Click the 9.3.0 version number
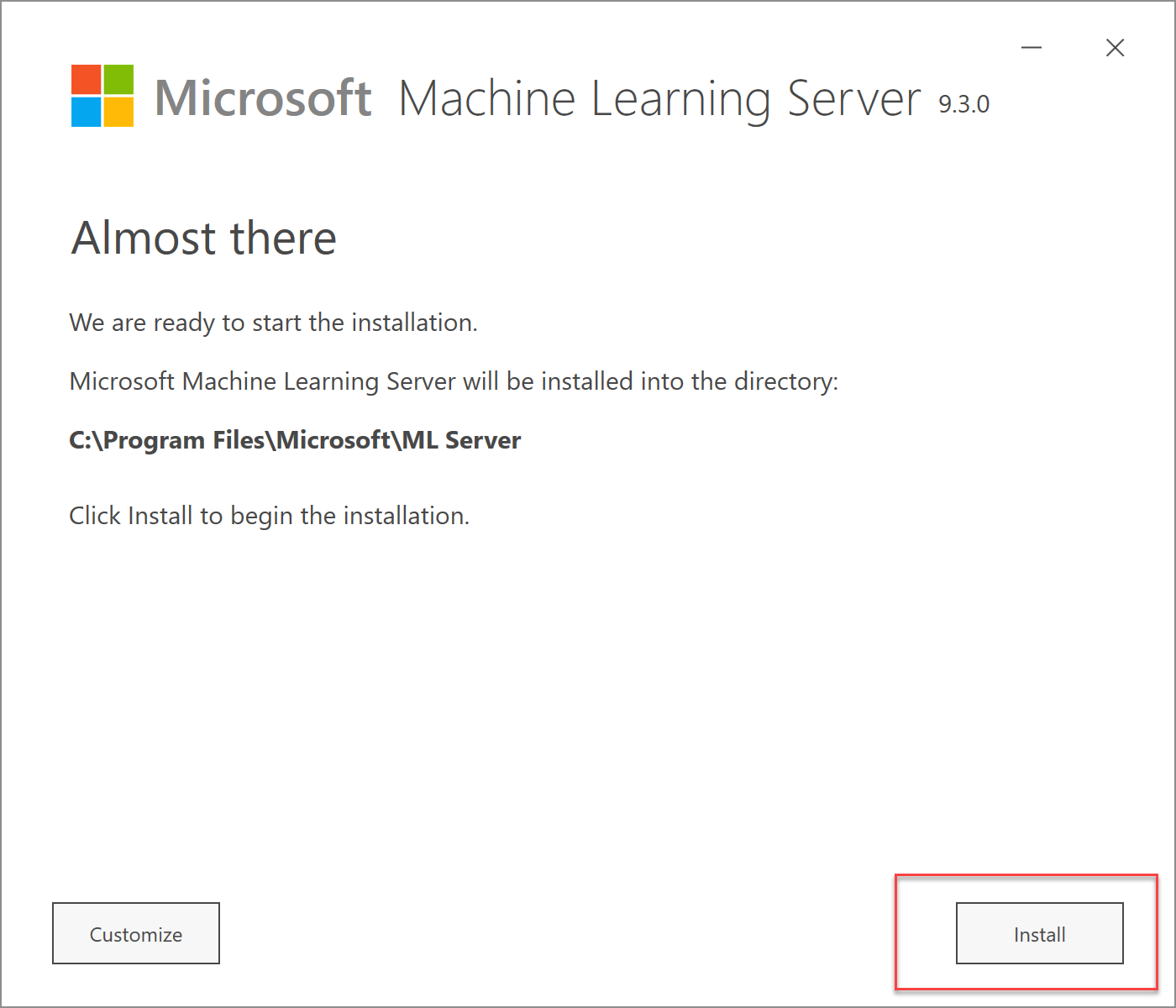Viewport: 1176px width, 1008px height. pyautogui.click(x=963, y=104)
